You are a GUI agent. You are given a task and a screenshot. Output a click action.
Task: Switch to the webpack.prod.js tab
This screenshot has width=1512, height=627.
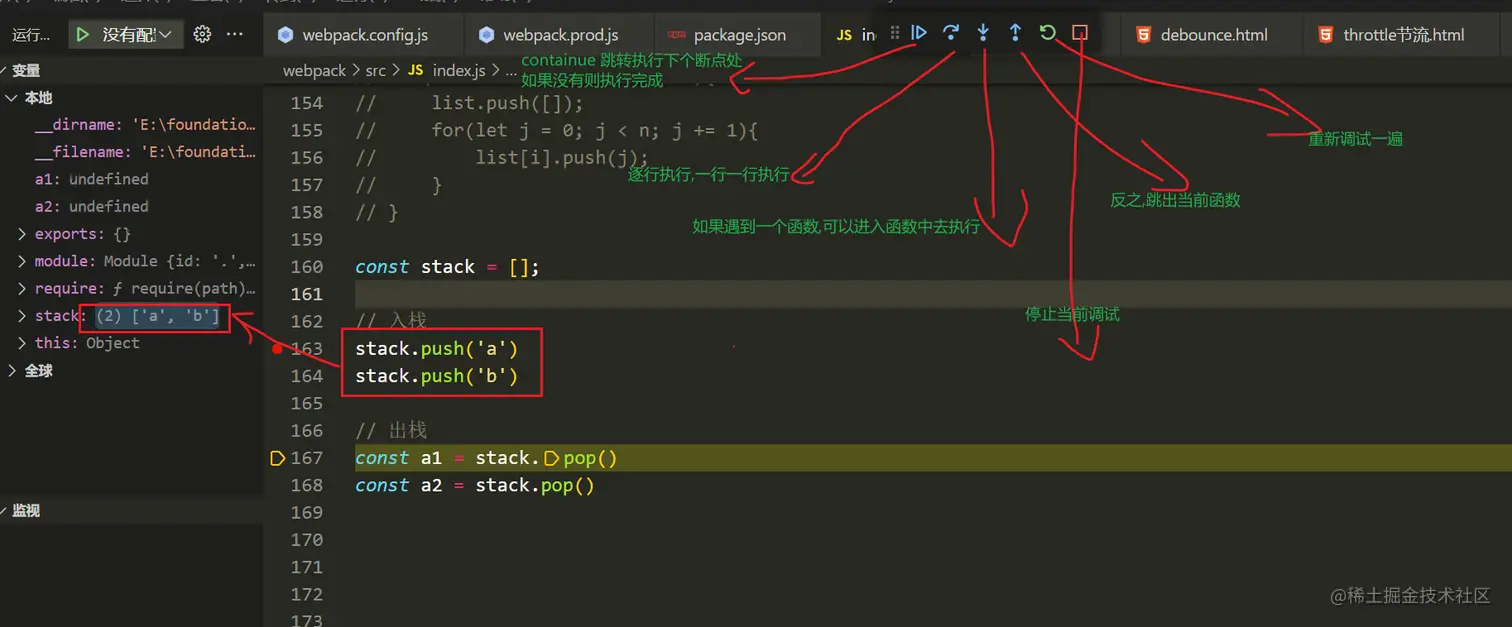[x=561, y=35]
